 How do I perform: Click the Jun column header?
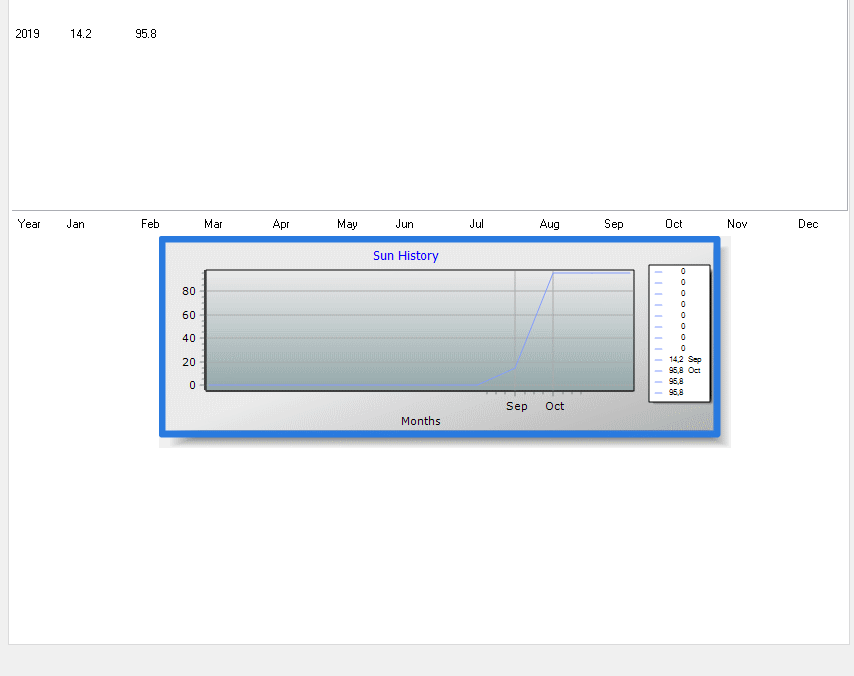pyautogui.click(x=404, y=224)
